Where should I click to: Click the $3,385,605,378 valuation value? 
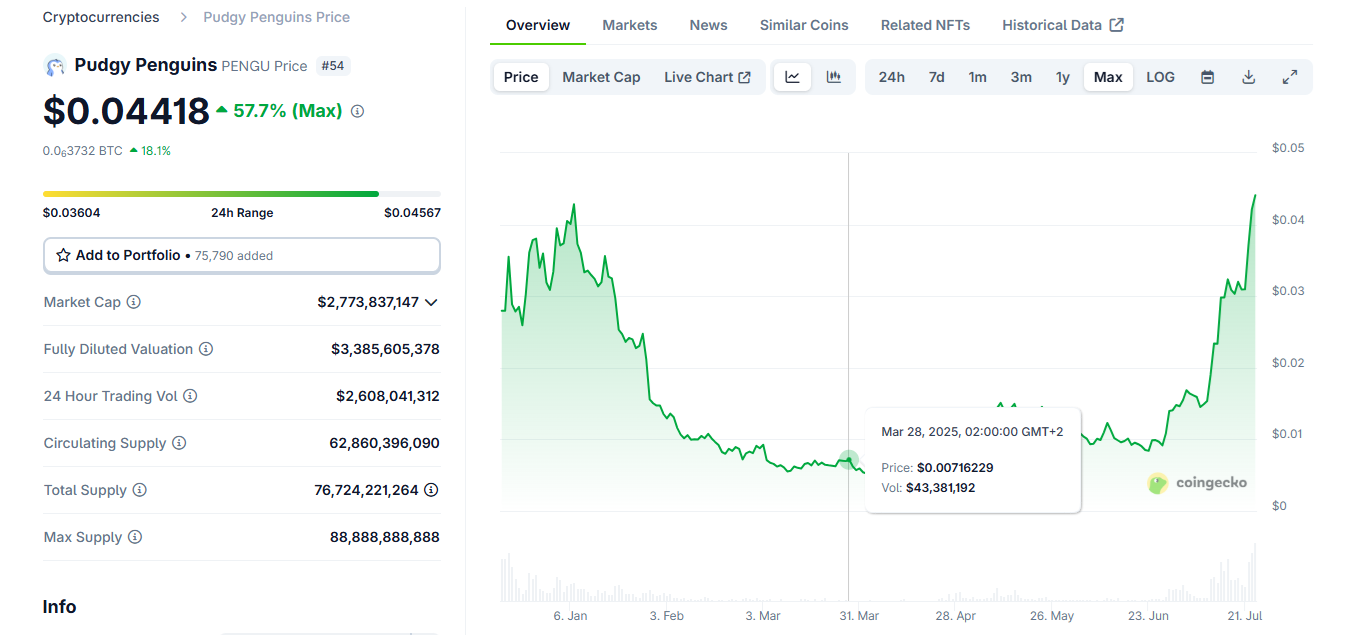click(385, 349)
